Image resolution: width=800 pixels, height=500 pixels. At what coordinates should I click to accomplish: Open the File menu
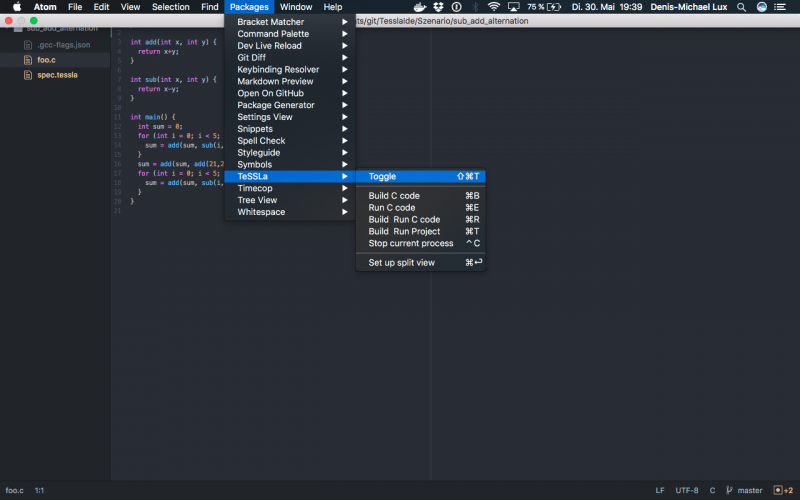[75, 7]
